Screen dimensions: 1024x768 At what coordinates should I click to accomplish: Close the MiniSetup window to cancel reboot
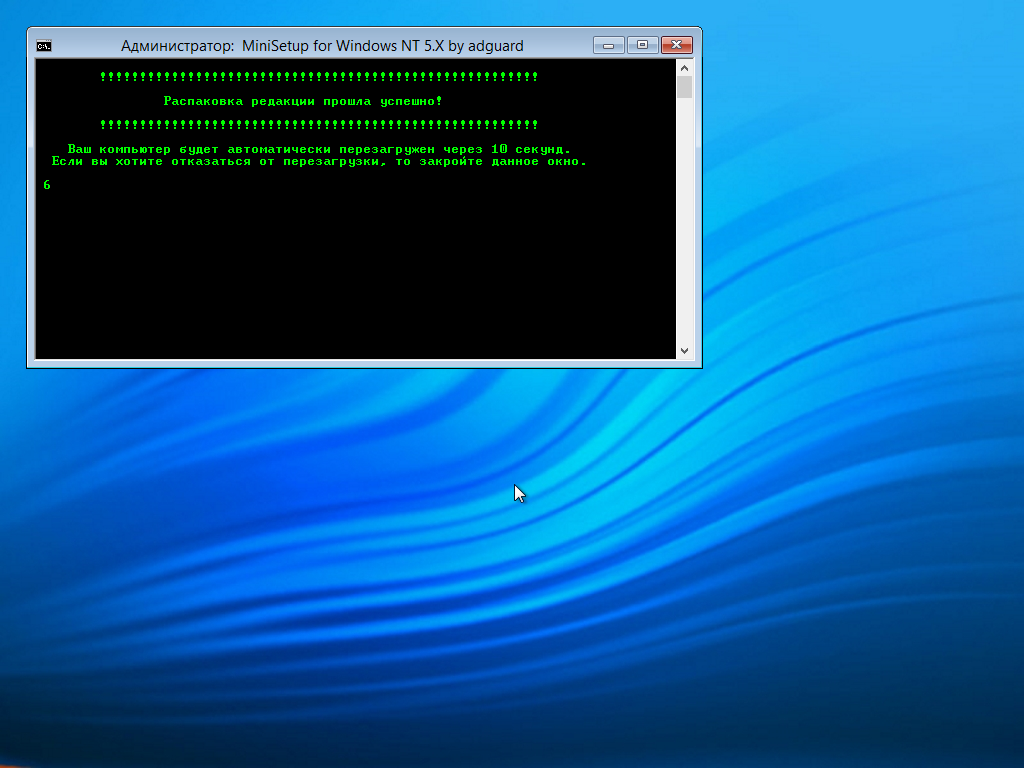click(677, 45)
